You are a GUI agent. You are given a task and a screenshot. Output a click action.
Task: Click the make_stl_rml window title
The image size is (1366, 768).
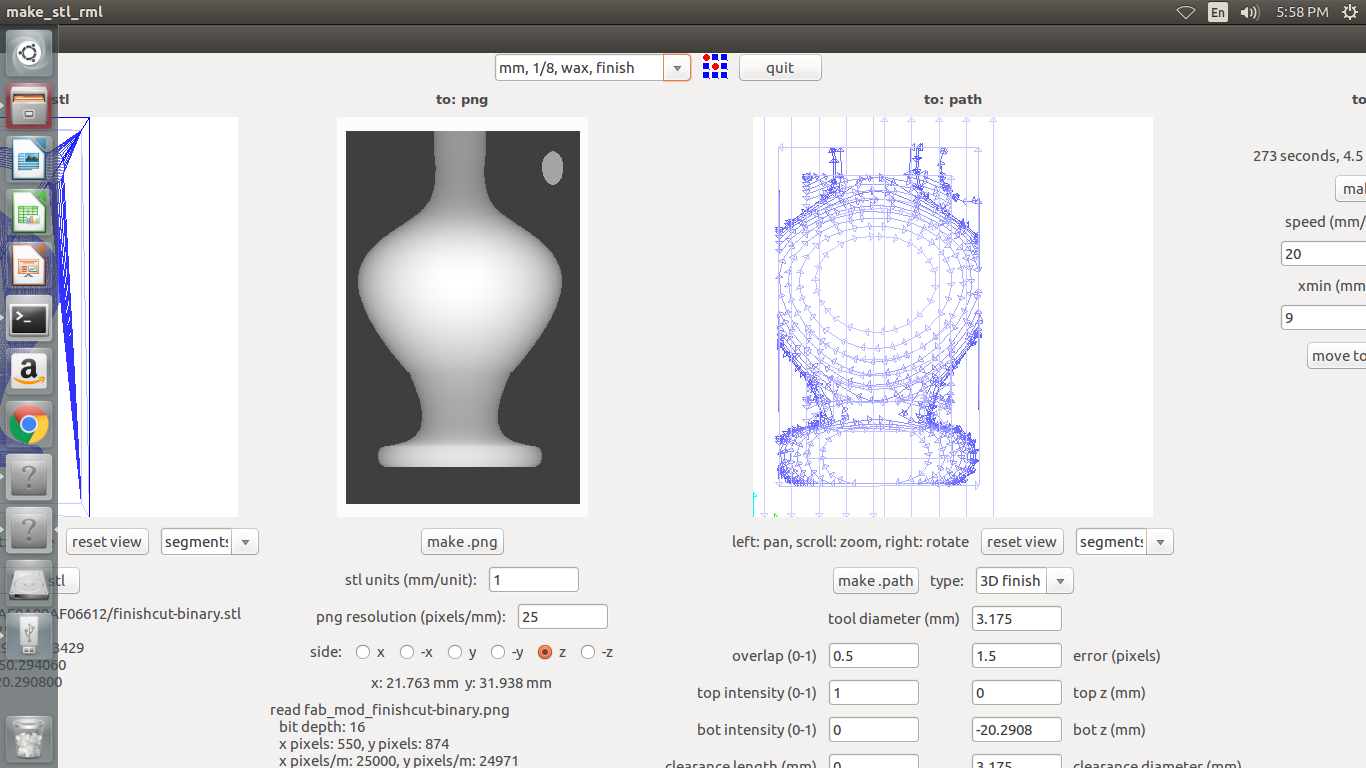[54, 12]
